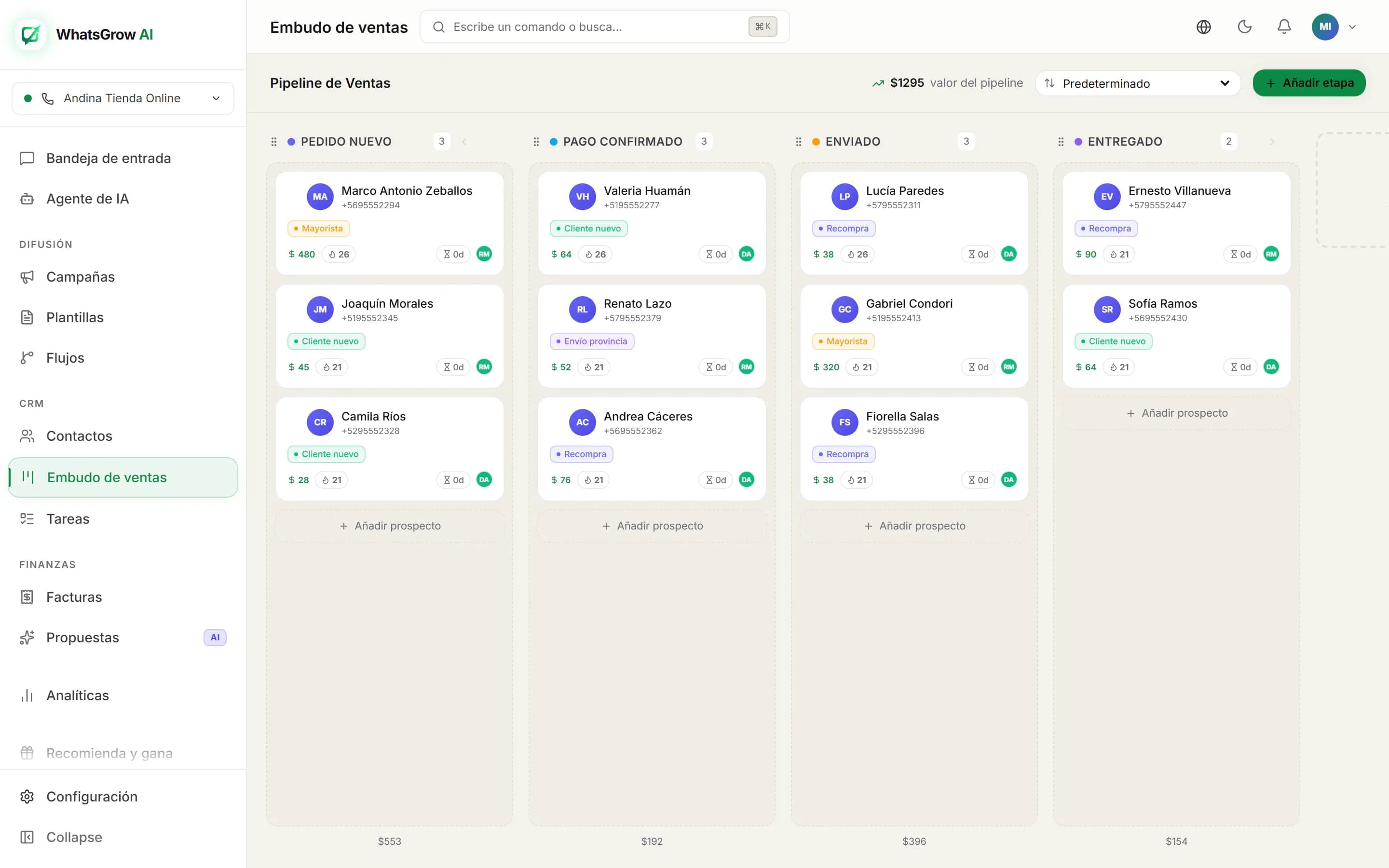Open Valeria Huamán card

652,223
